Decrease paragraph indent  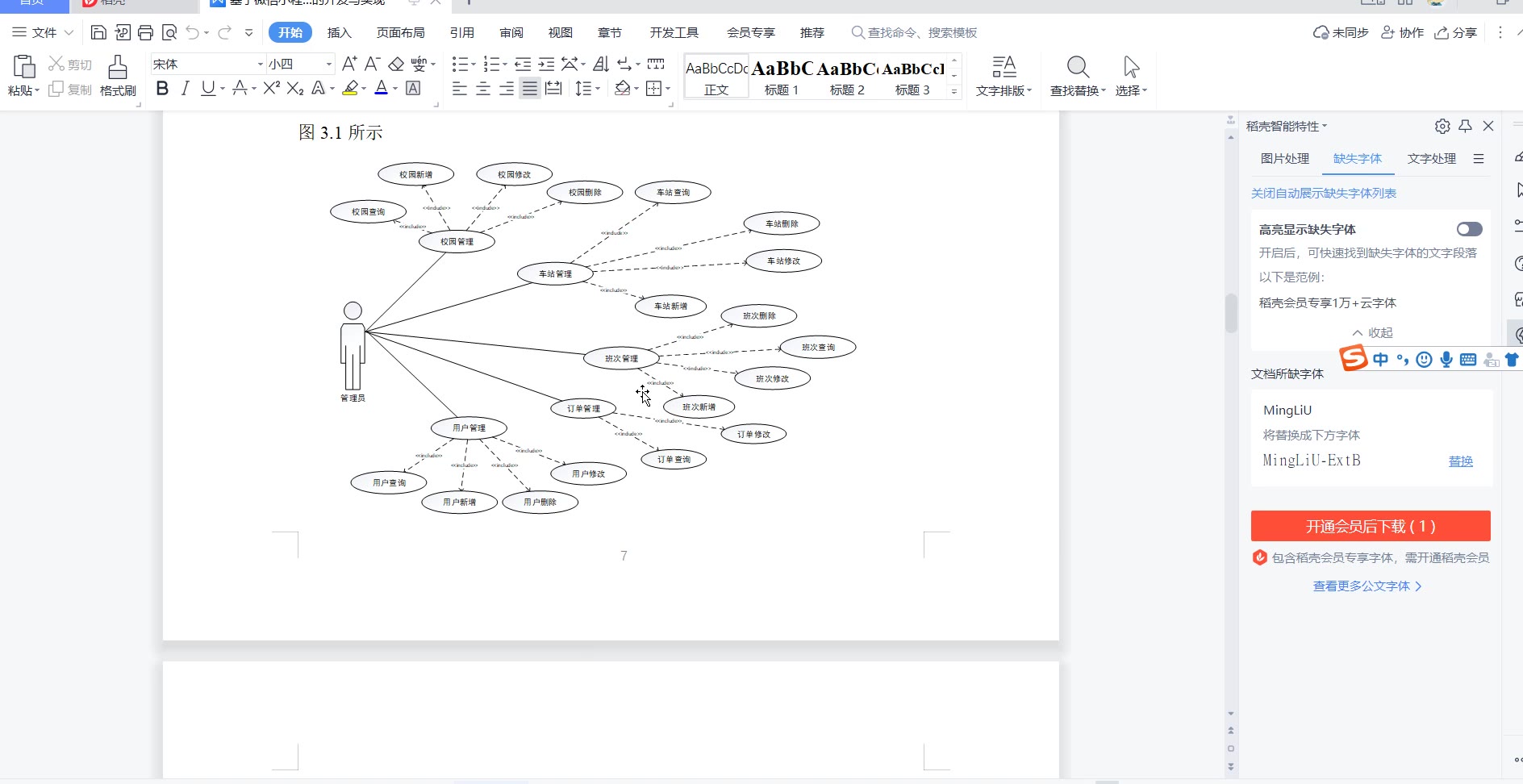coord(523,64)
